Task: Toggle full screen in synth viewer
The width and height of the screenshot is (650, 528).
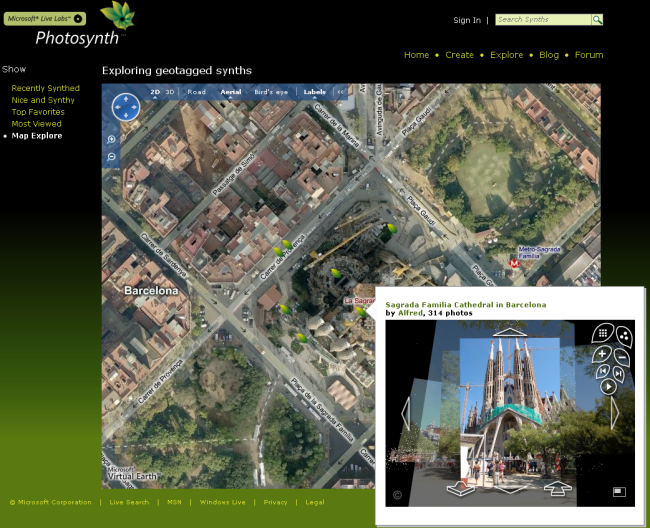Action: pos(619,492)
